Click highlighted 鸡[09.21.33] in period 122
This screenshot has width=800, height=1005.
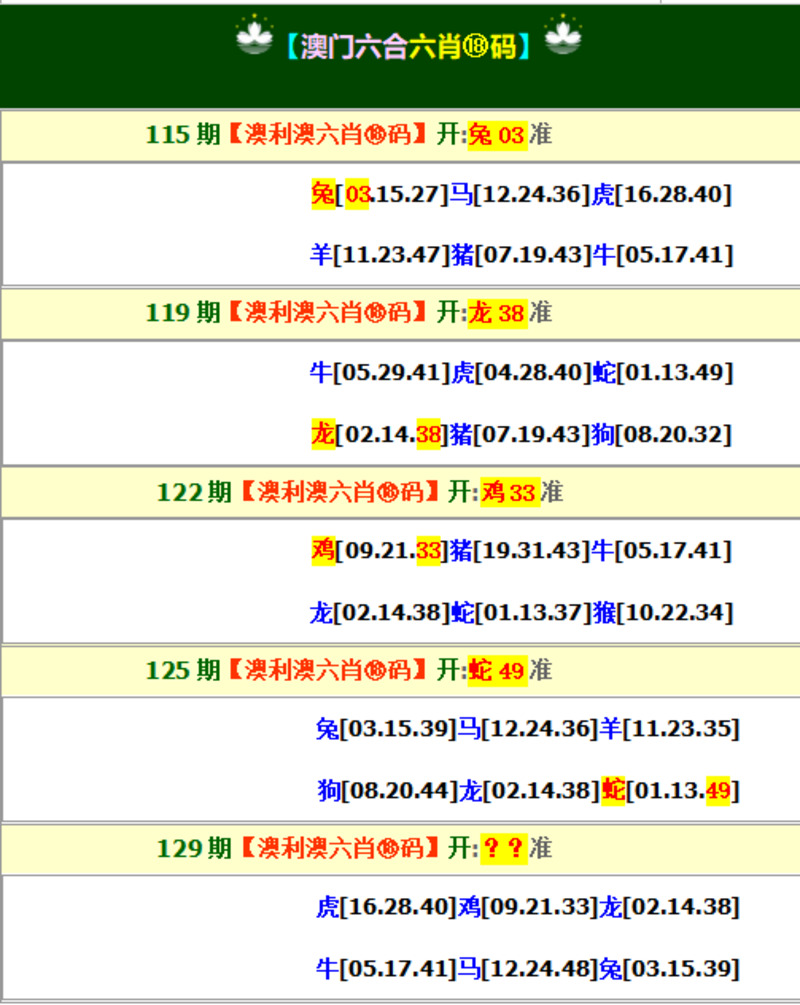[379, 551]
